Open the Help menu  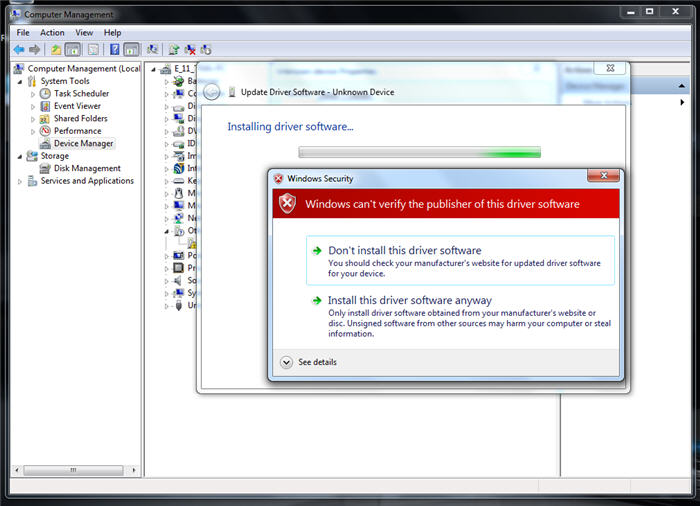112,33
